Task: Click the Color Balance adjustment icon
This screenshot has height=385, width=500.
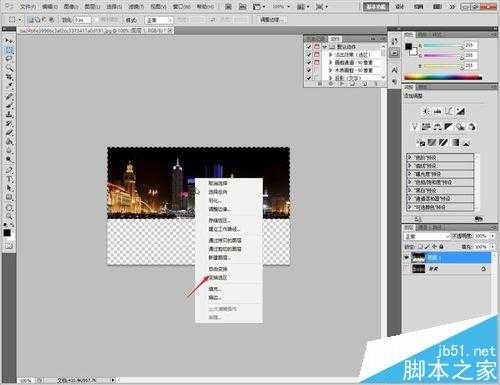Action: click(x=437, y=127)
